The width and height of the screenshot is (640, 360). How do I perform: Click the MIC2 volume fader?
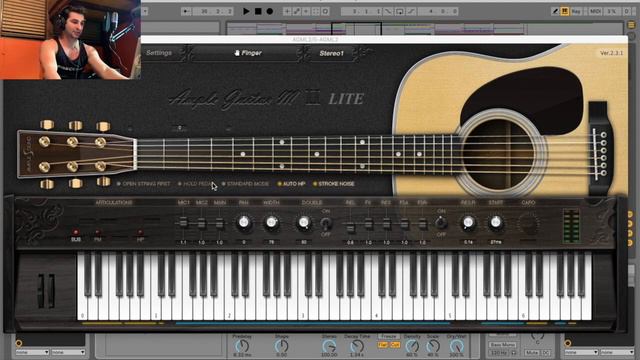(201, 223)
